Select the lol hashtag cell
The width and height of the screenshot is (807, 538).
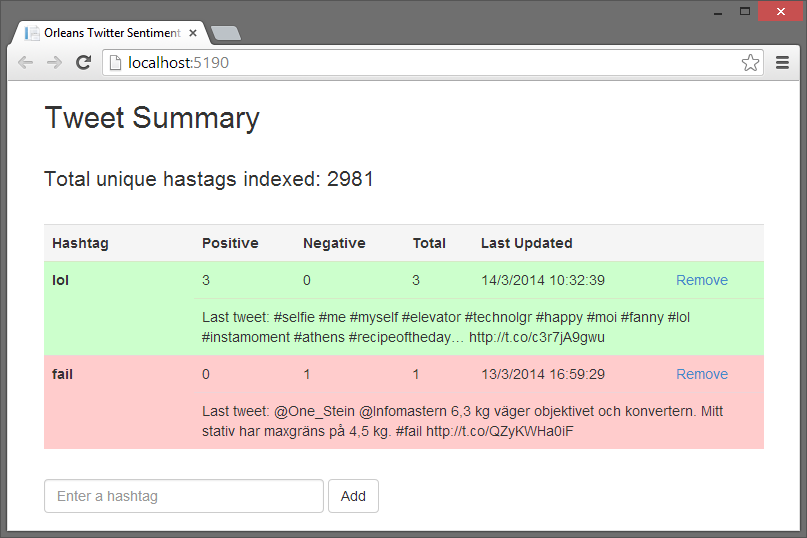click(x=61, y=280)
